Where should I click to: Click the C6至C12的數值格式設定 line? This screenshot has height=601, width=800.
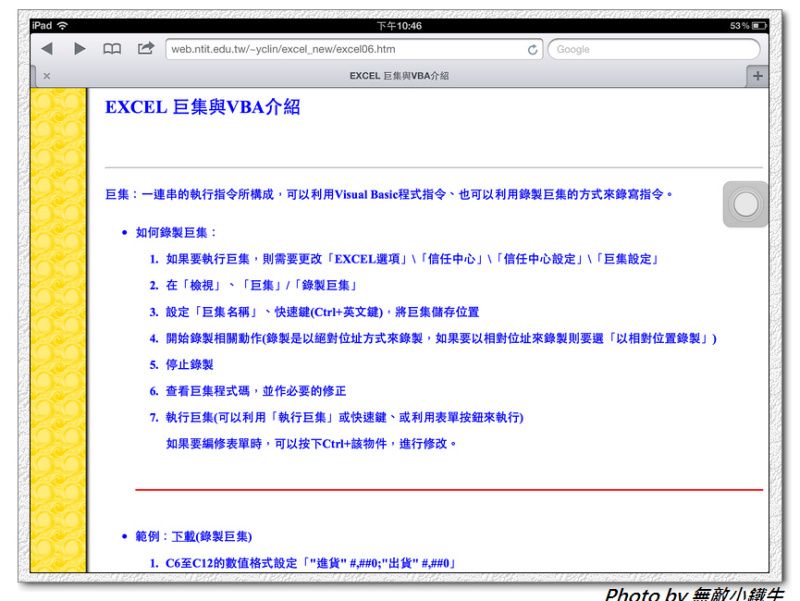coord(310,563)
